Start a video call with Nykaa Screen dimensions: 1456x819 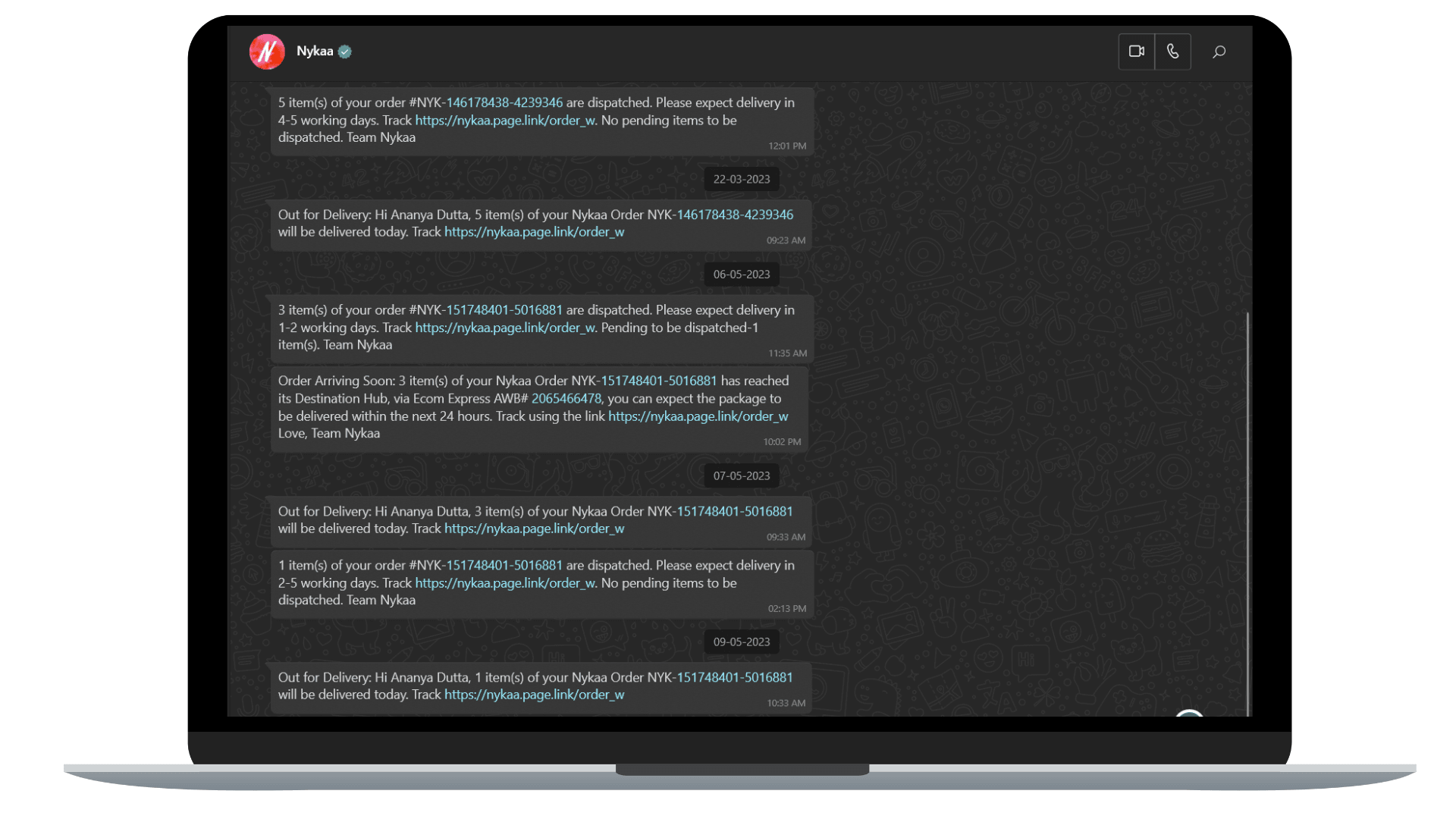pos(1136,52)
